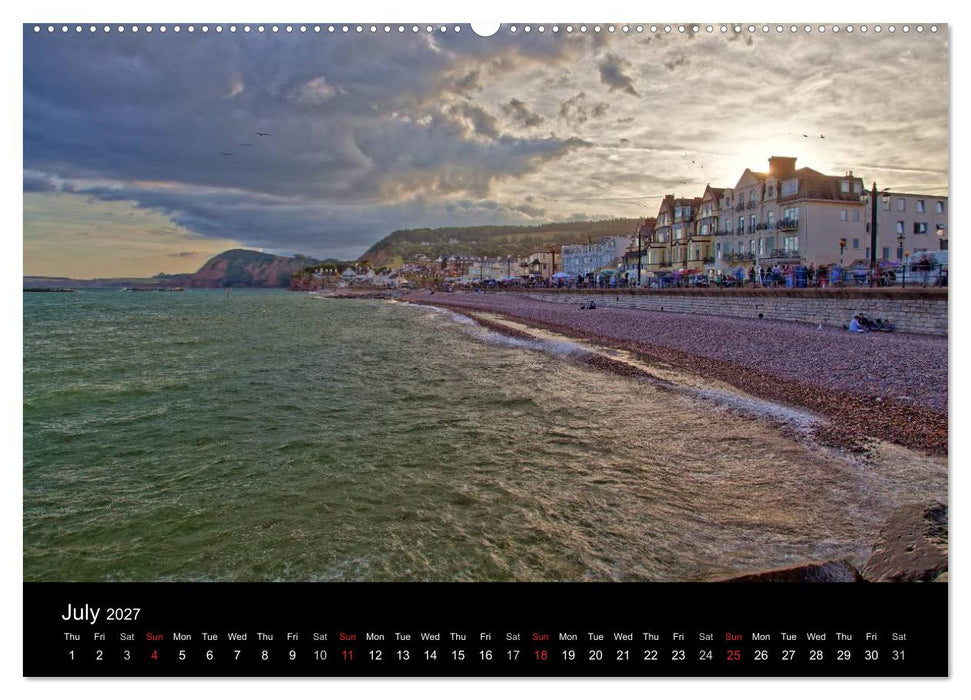Click the year '2027' label
This screenshot has width=971, height=700.
click(123, 615)
